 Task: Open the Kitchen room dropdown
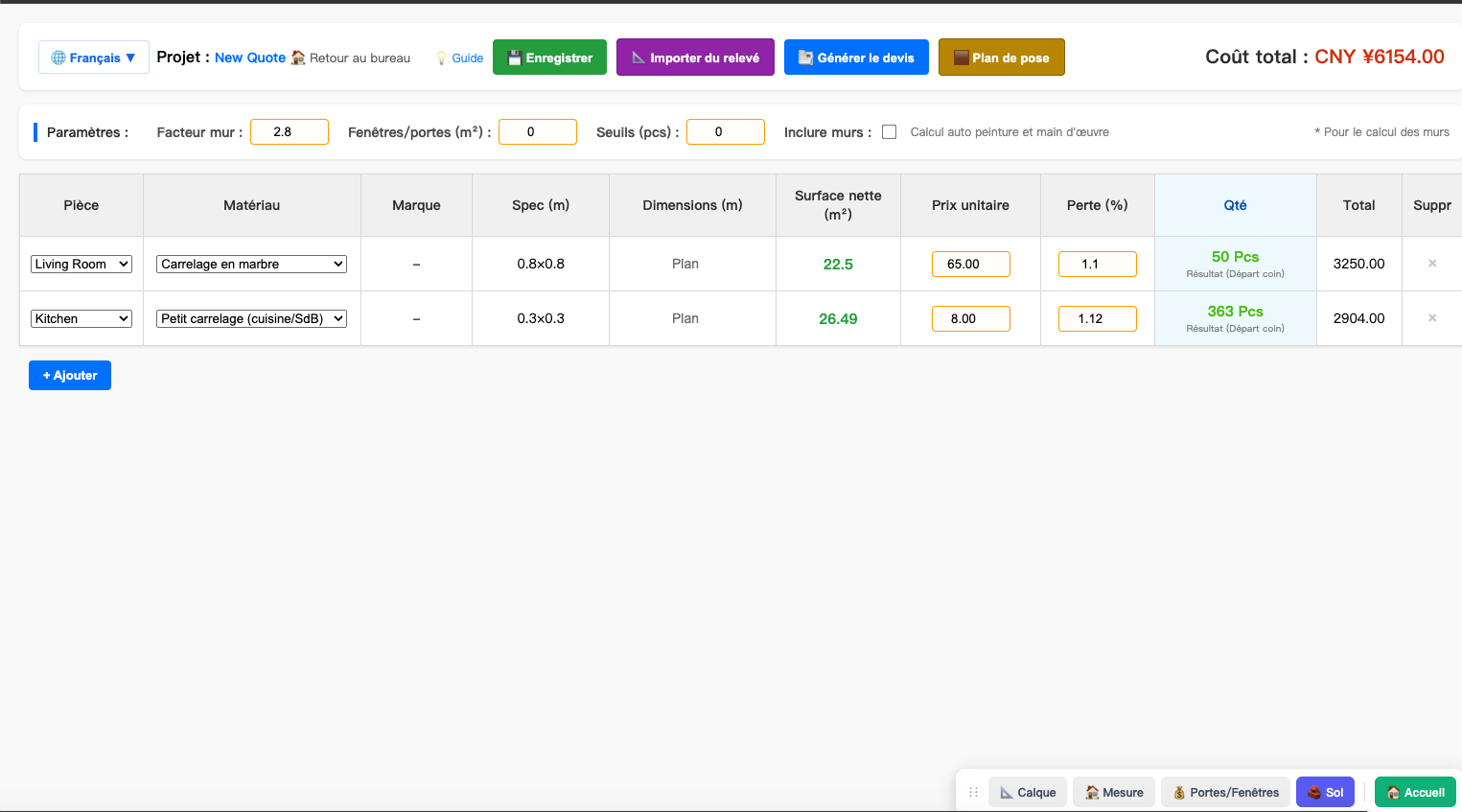pyautogui.click(x=81, y=318)
